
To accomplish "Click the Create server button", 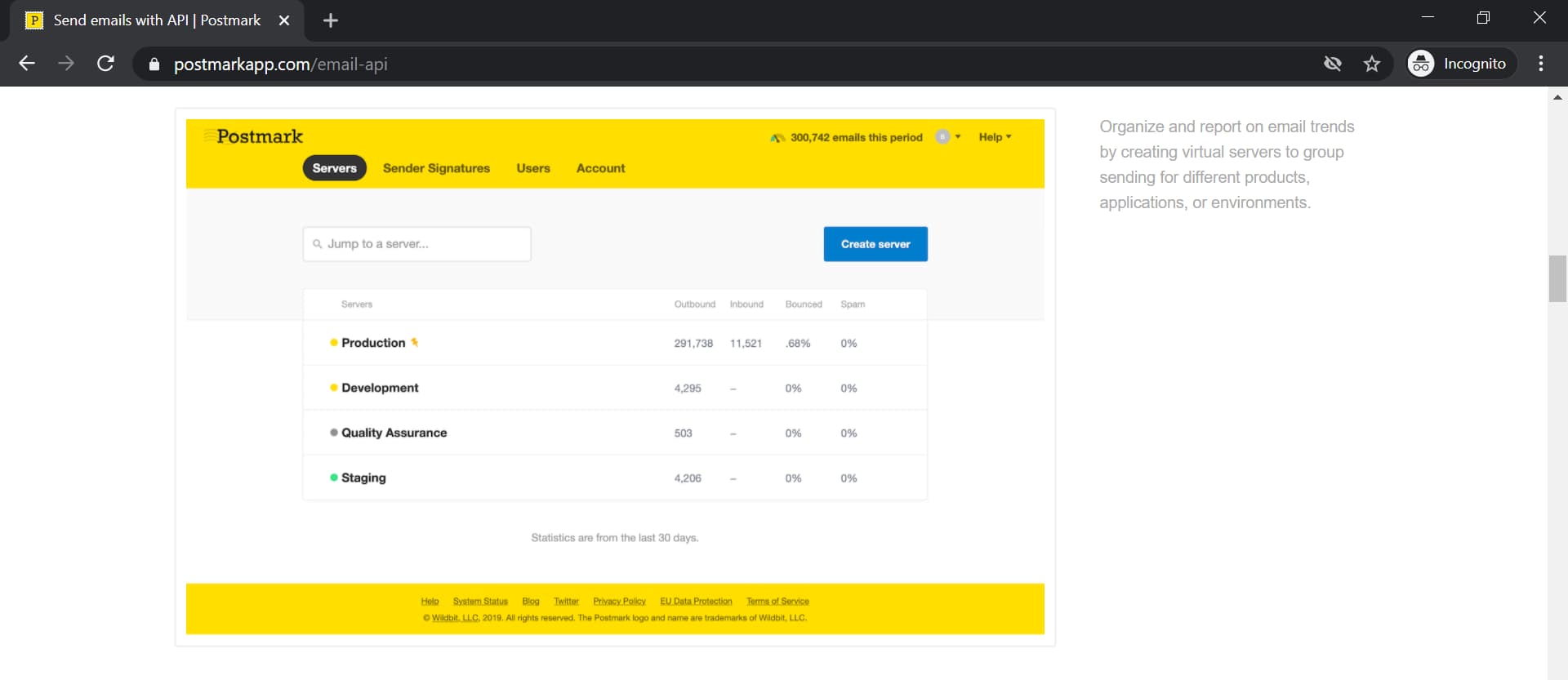I will pos(875,244).
